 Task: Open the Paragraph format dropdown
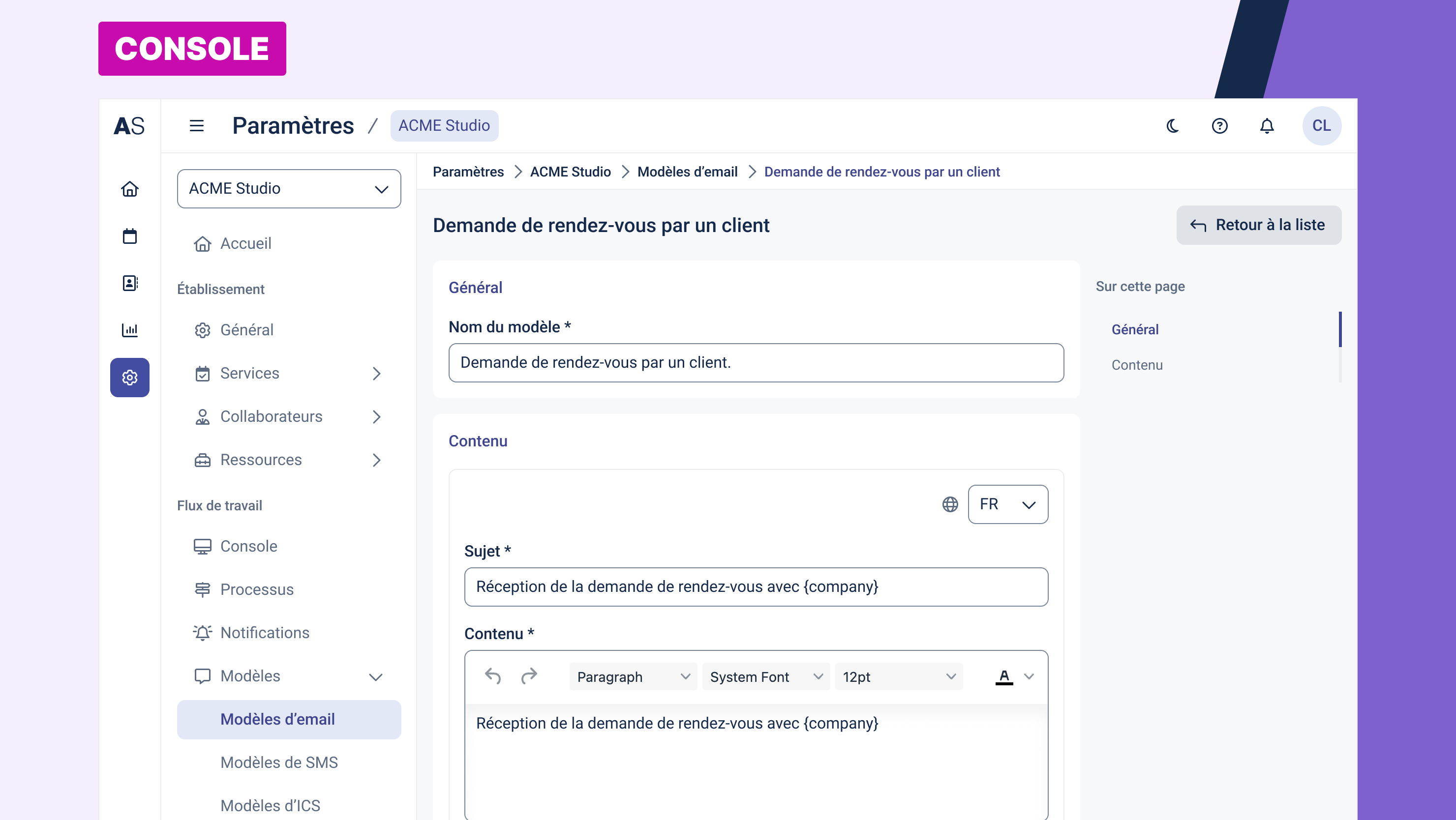pos(633,676)
